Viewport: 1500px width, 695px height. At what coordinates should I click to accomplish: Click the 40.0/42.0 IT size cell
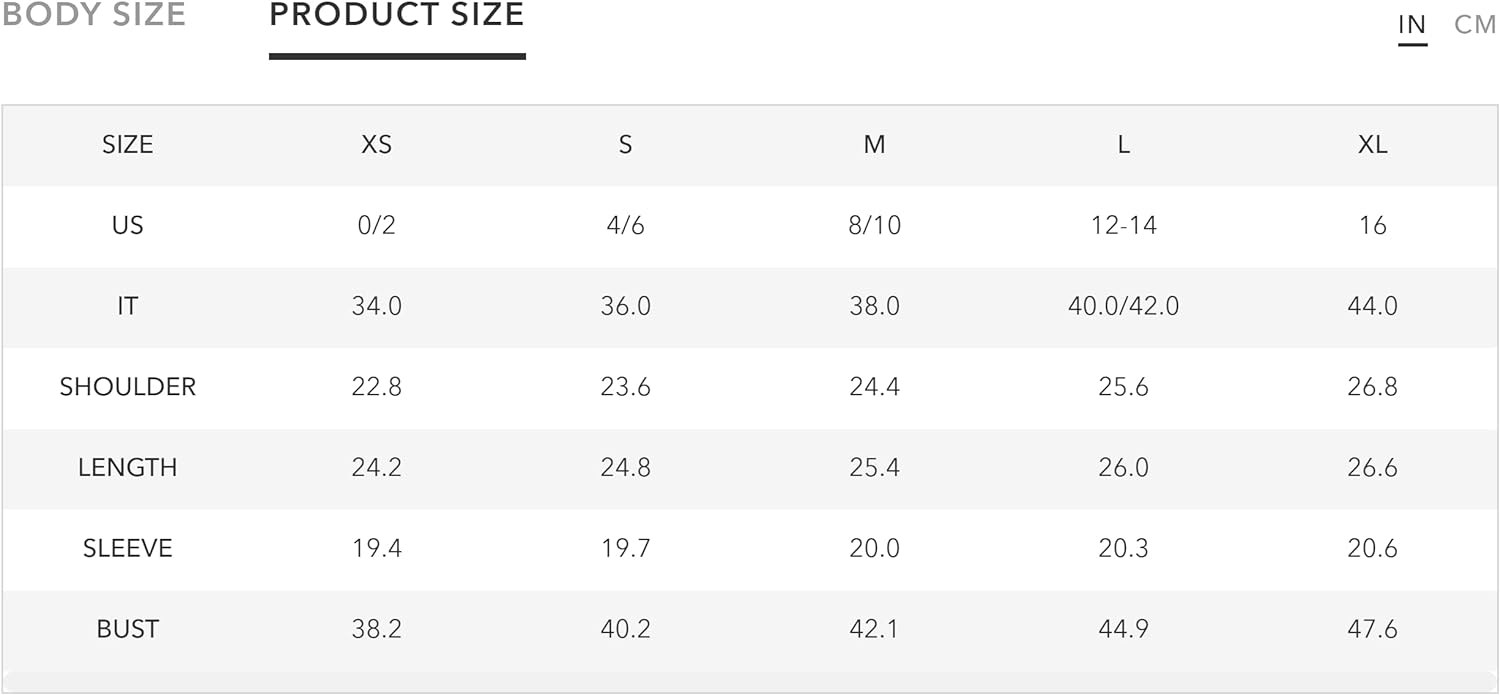tap(1124, 306)
